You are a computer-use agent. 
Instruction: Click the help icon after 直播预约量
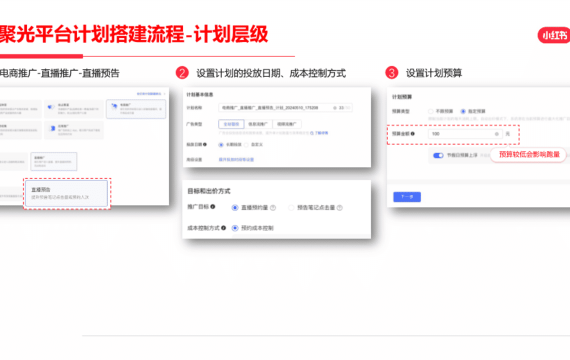click(x=273, y=208)
